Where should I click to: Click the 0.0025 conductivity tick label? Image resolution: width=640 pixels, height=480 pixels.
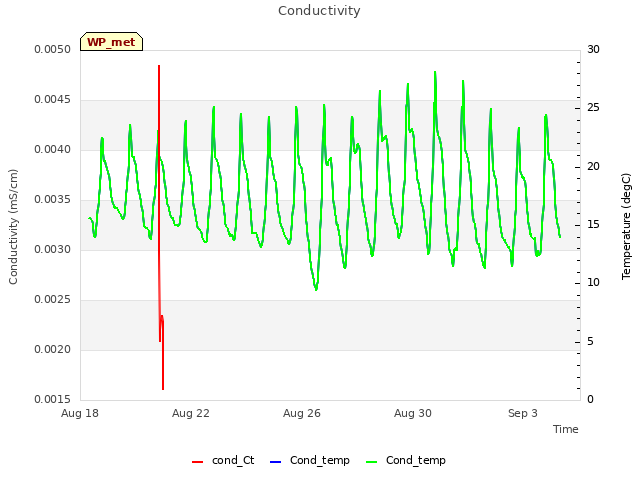point(53,300)
